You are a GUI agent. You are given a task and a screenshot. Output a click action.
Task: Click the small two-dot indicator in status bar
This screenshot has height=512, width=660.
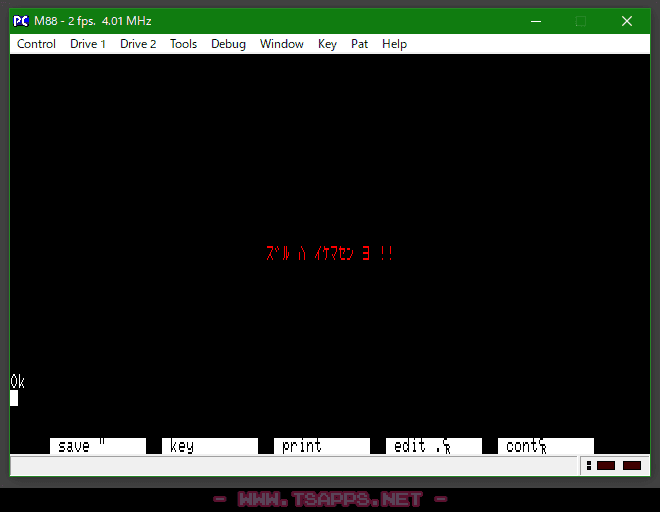pos(589,465)
